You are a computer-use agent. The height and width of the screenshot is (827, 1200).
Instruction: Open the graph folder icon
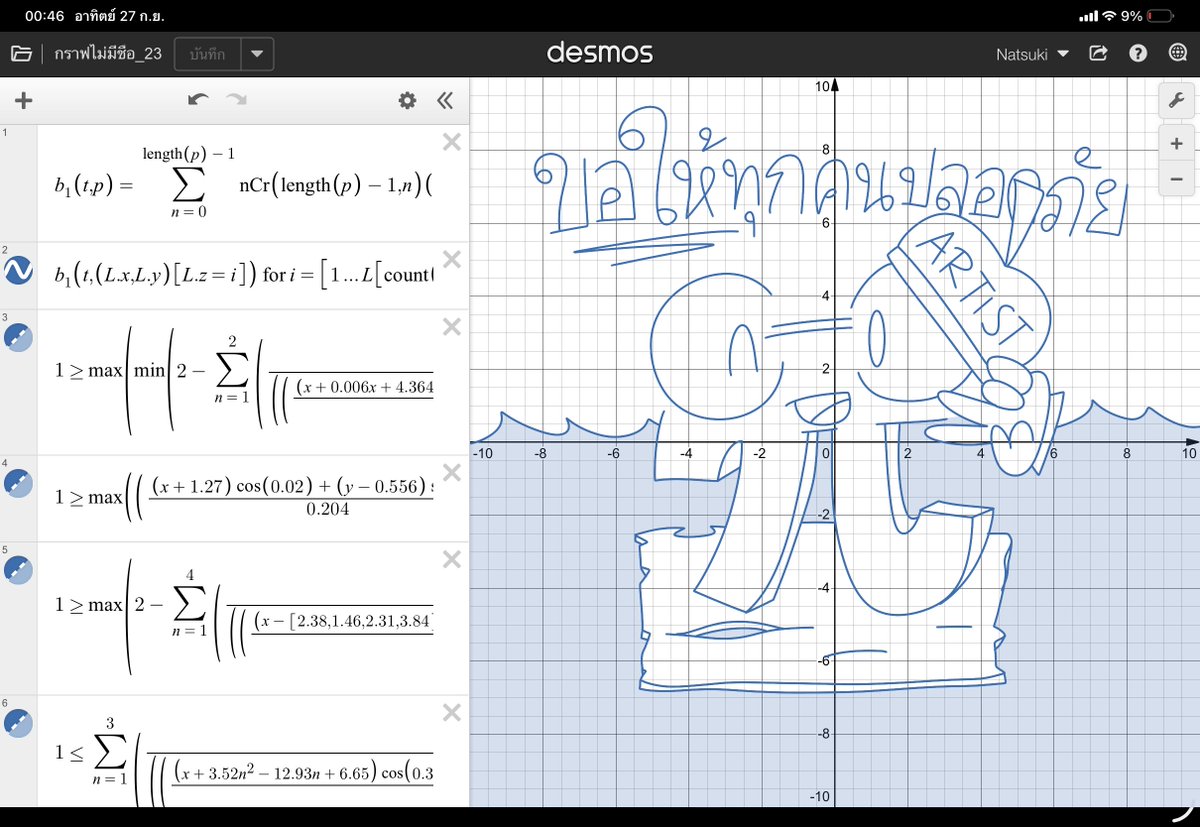tap(22, 54)
